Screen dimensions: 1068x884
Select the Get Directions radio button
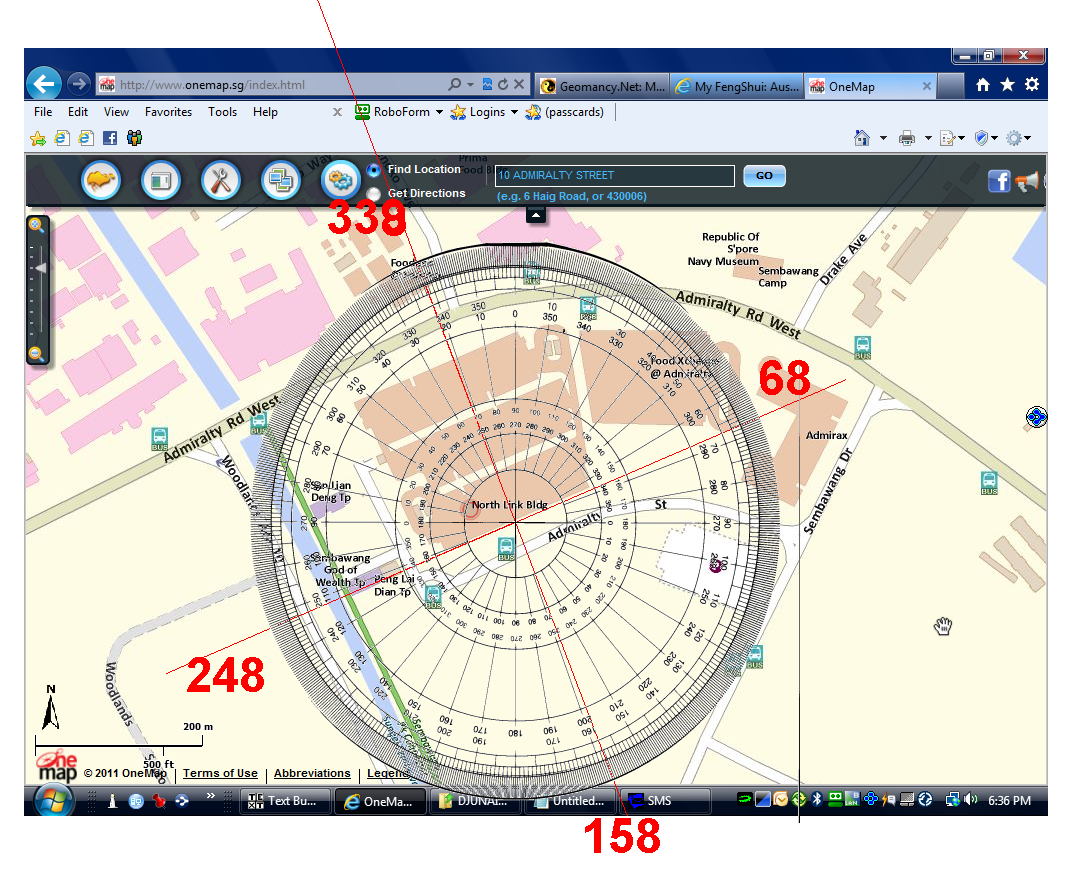click(374, 193)
